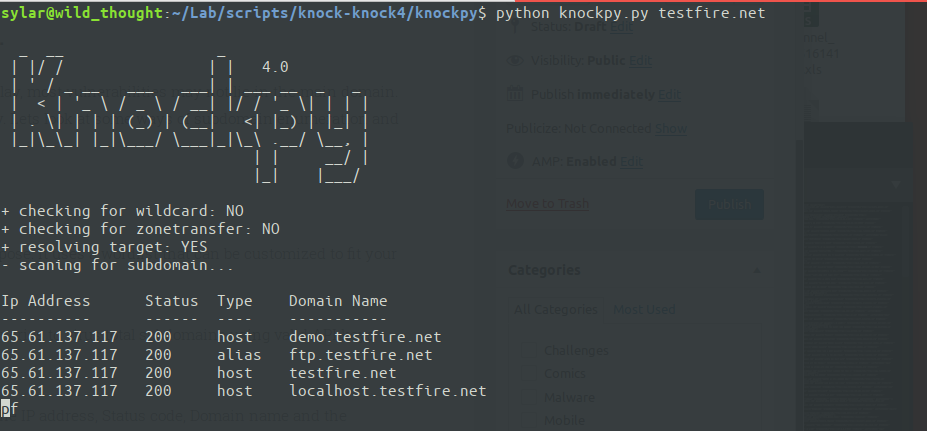Click the 200 status in the localhost.testfire.net row

pyautogui.click(x=158, y=391)
